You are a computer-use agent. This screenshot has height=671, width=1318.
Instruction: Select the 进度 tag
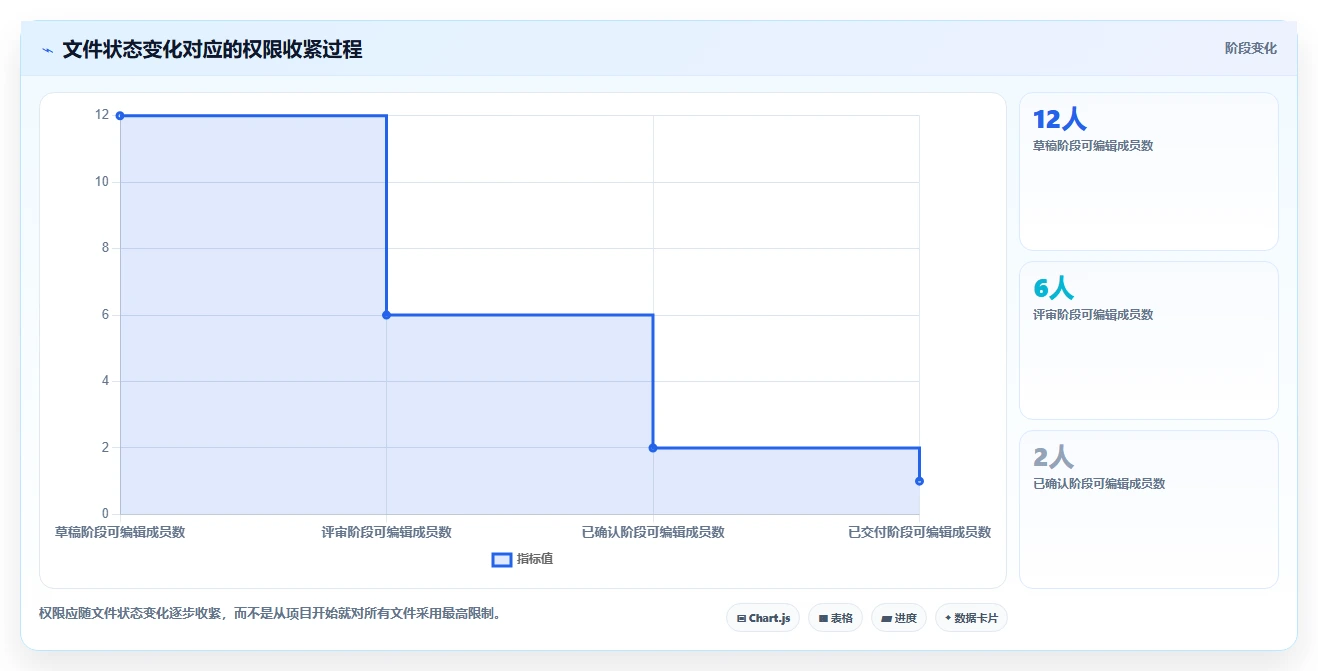(x=899, y=618)
